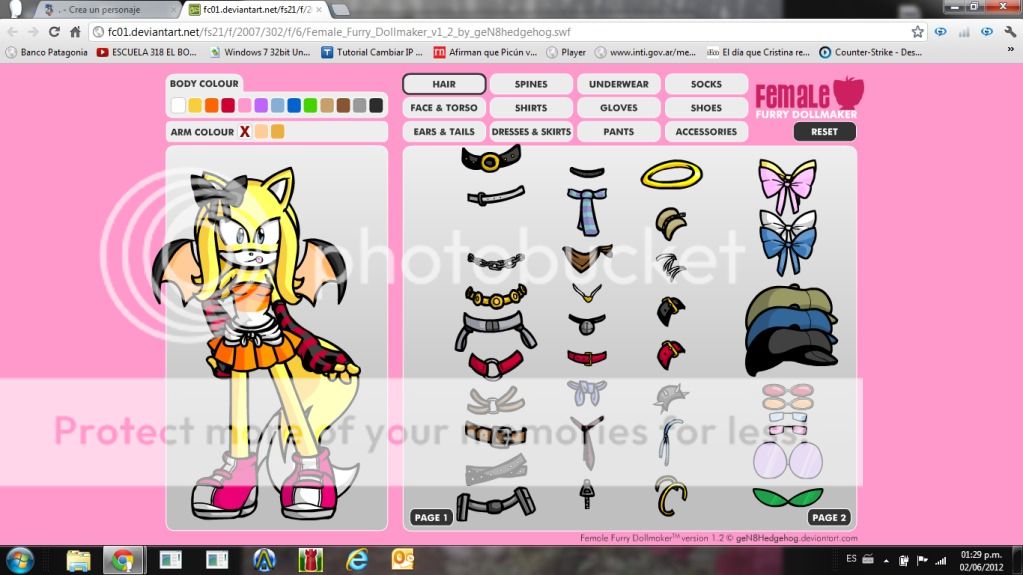Pick the green sunglasses
The height and width of the screenshot is (575, 1023).
click(x=787, y=497)
